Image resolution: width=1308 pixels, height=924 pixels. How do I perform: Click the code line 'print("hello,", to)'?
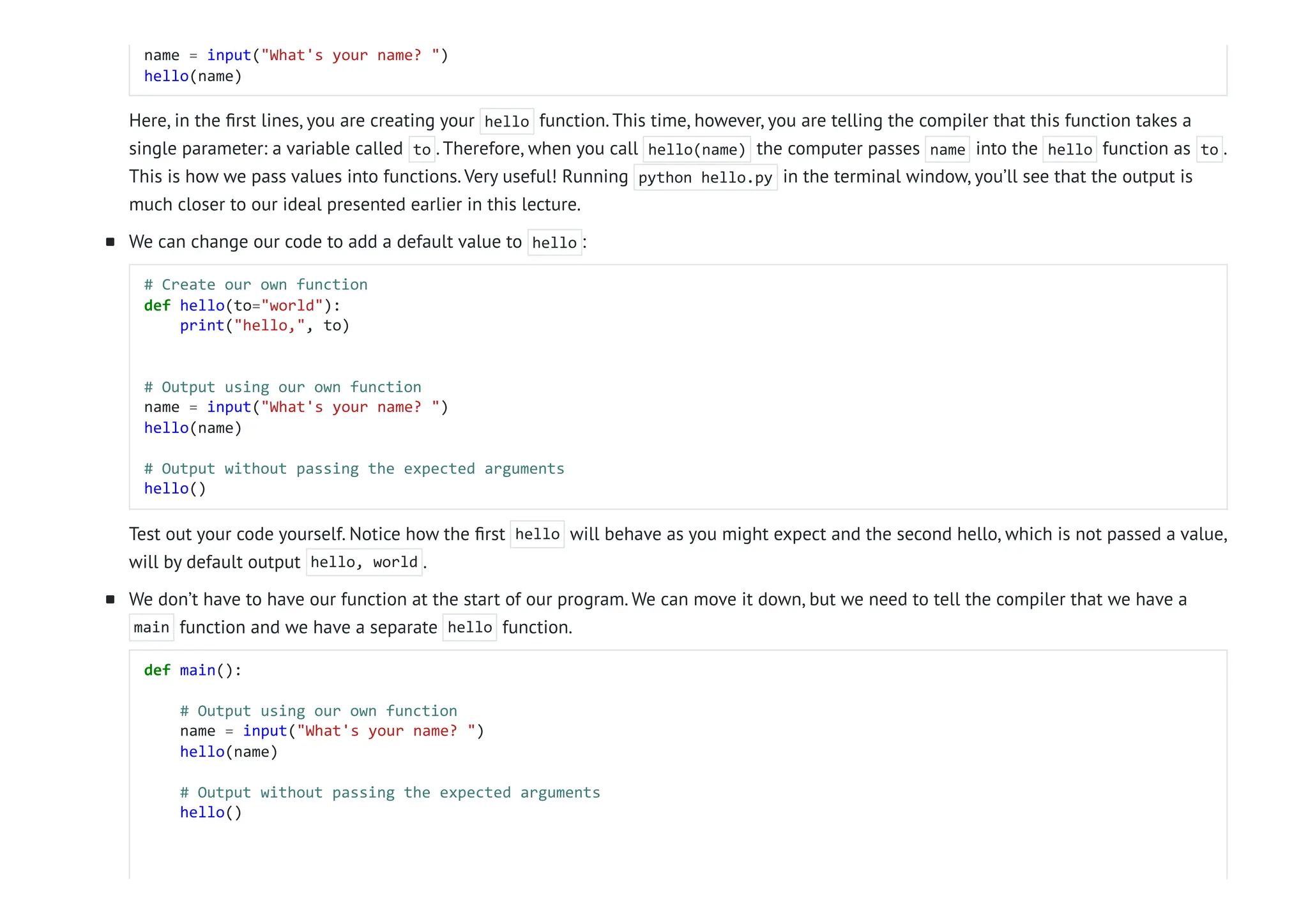pyautogui.click(x=264, y=326)
